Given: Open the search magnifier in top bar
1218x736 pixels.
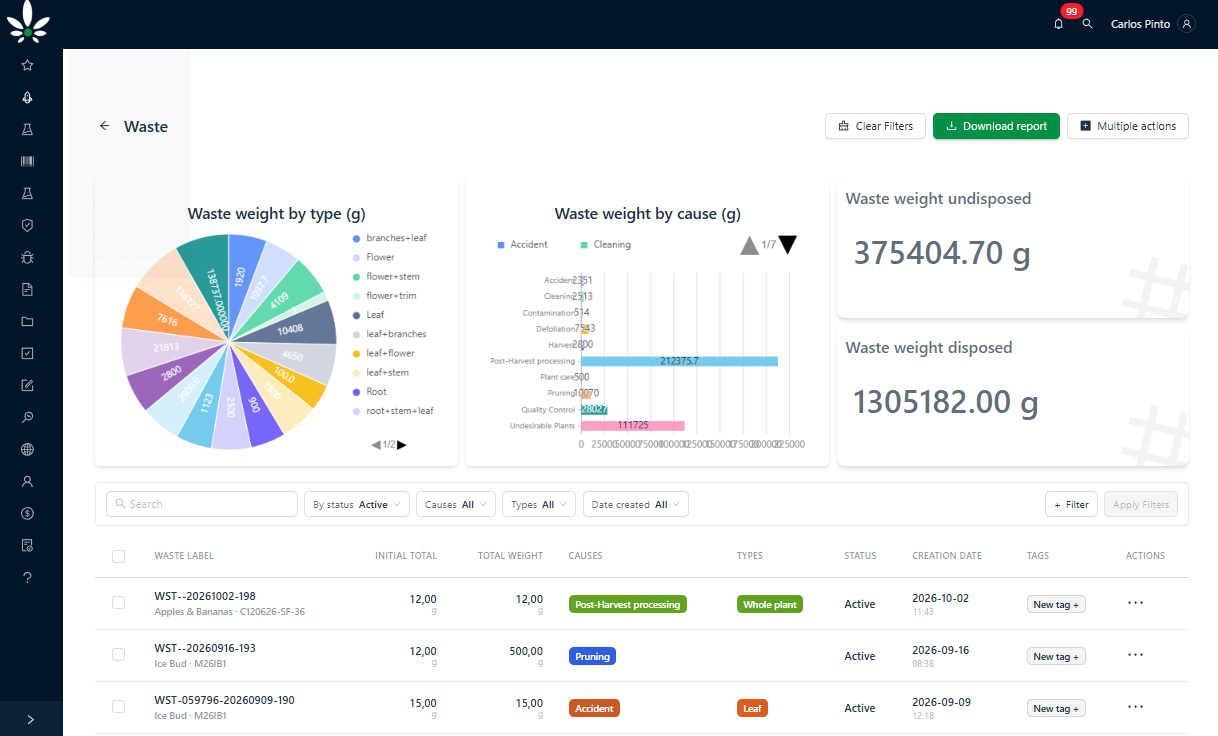Looking at the screenshot, I should pyautogui.click(x=1087, y=24).
